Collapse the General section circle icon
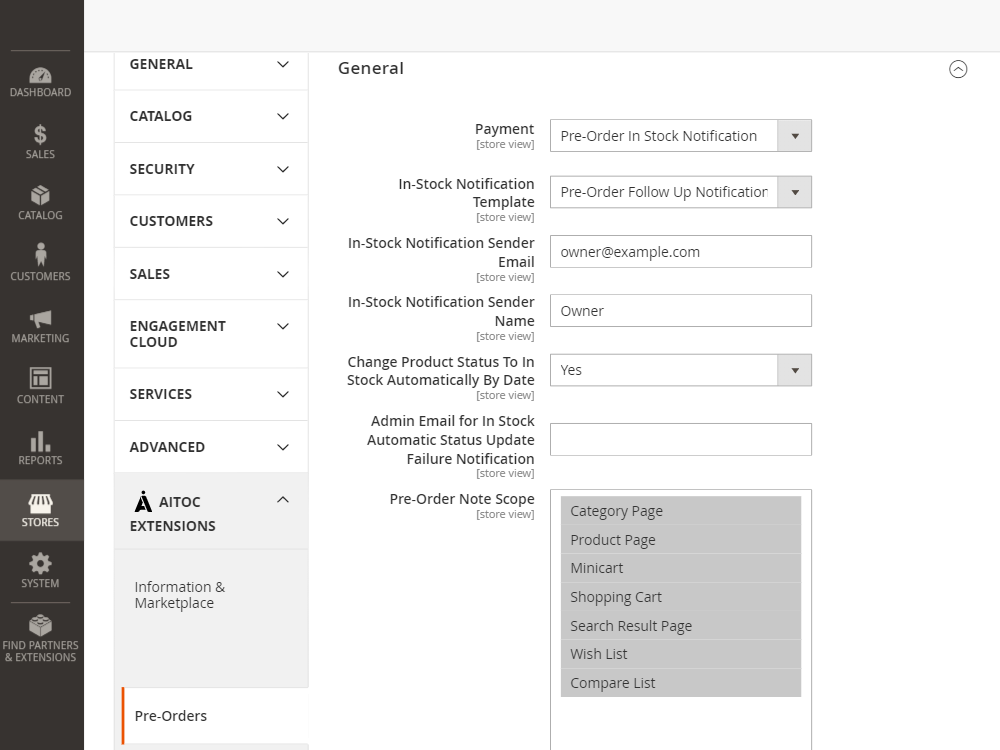Viewport: 1000px width, 750px height. point(958,69)
